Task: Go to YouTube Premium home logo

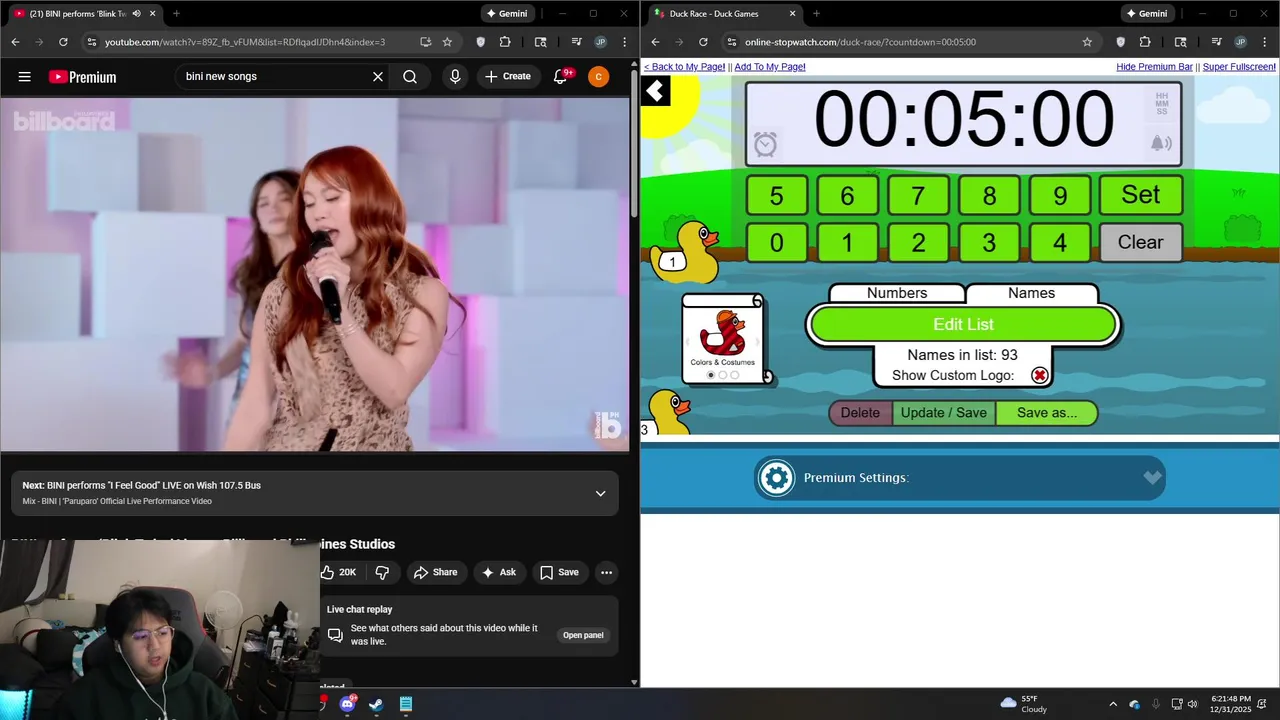Action: coord(82,77)
